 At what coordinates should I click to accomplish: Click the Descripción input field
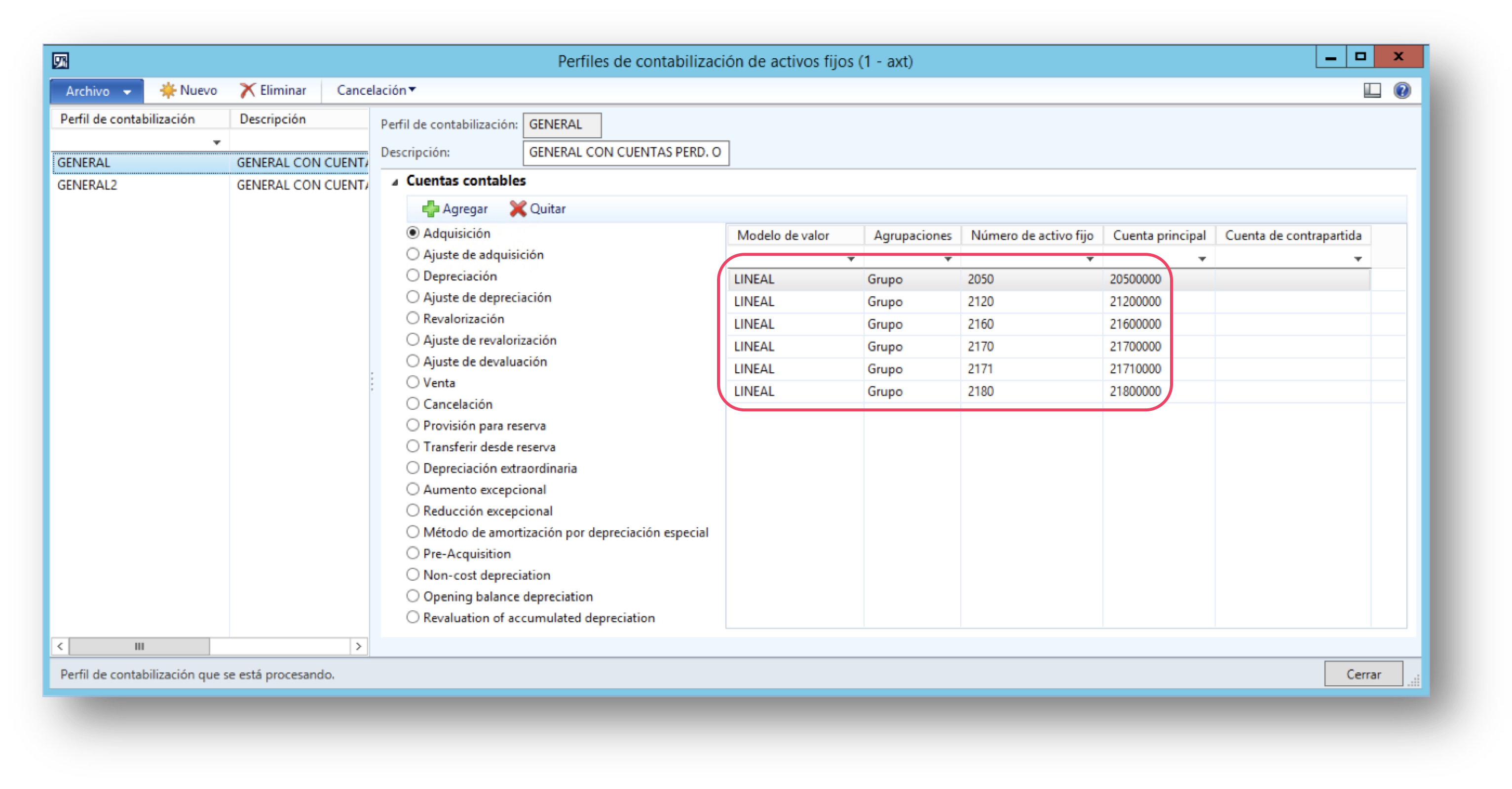pyautogui.click(x=626, y=153)
